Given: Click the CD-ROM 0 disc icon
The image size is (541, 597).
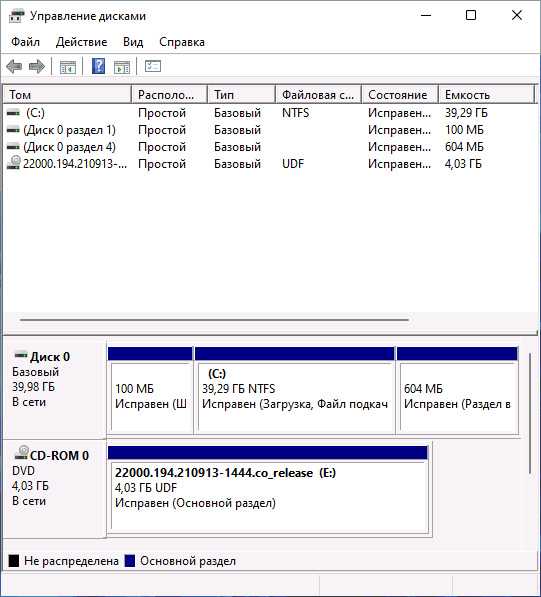Looking at the screenshot, I should click(x=21, y=453).
